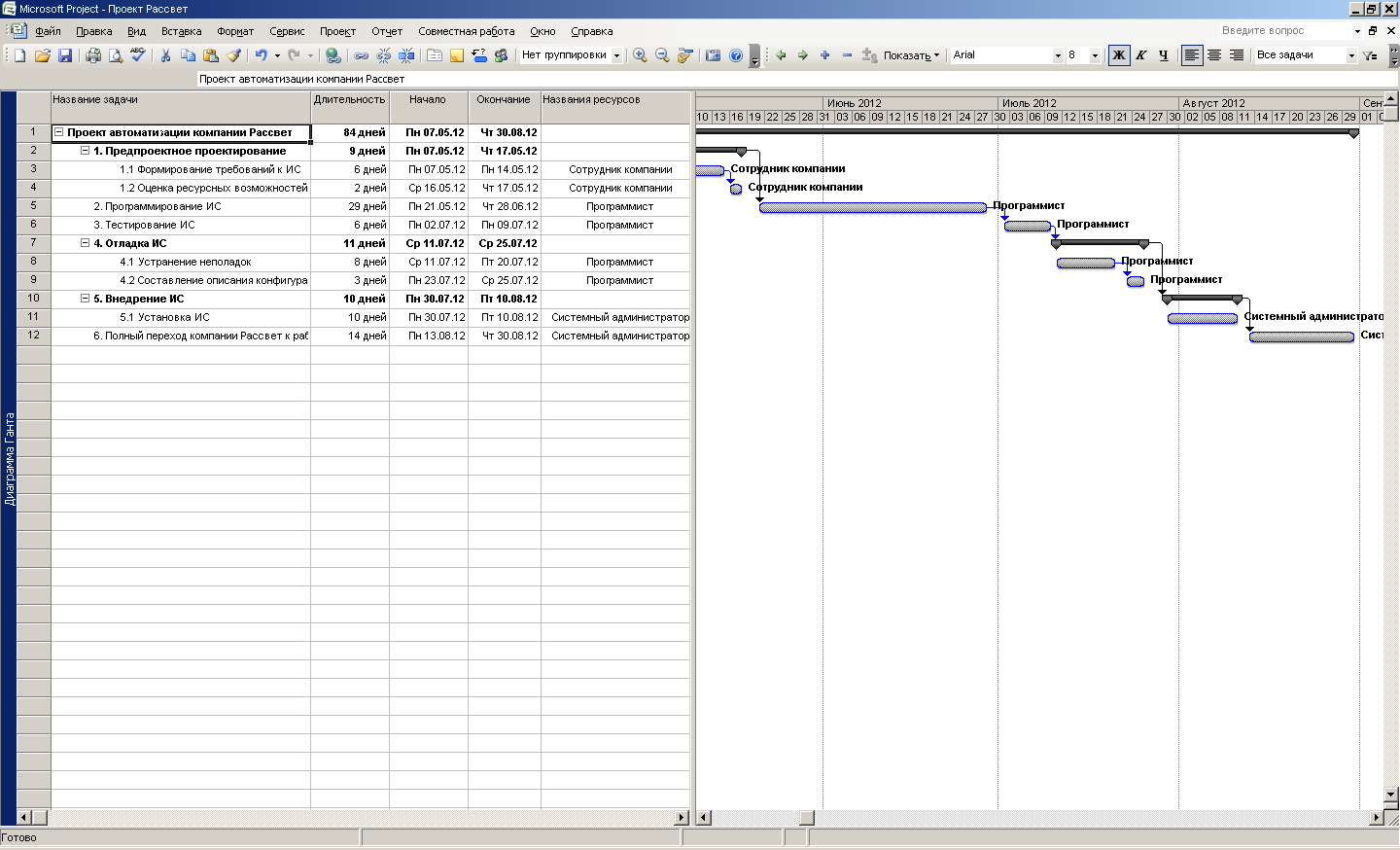Toggle the AutoFilter button
This screenshot has width=1400, height=850.
pos(1371,55)
